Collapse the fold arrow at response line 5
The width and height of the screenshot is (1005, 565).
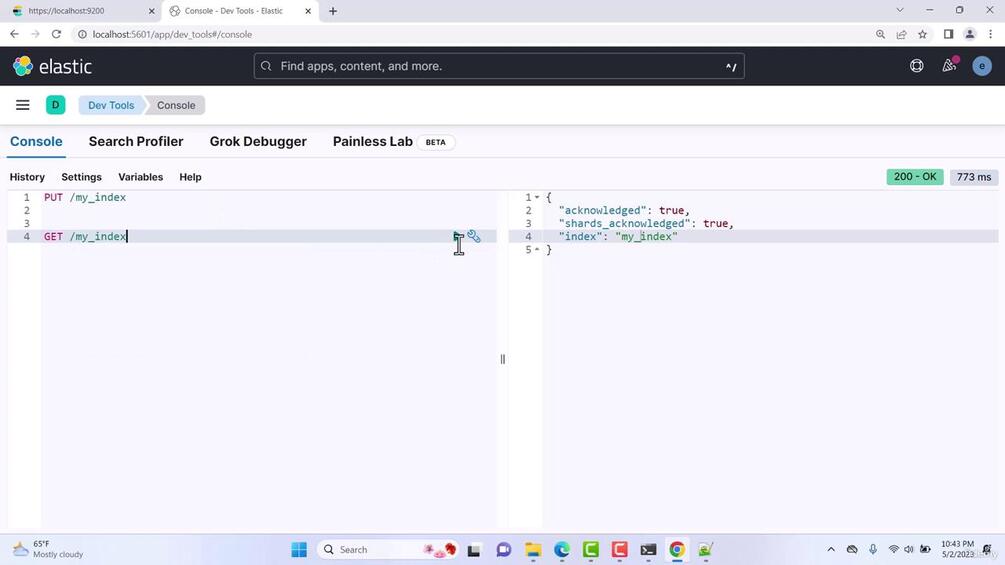click(537, 250)
